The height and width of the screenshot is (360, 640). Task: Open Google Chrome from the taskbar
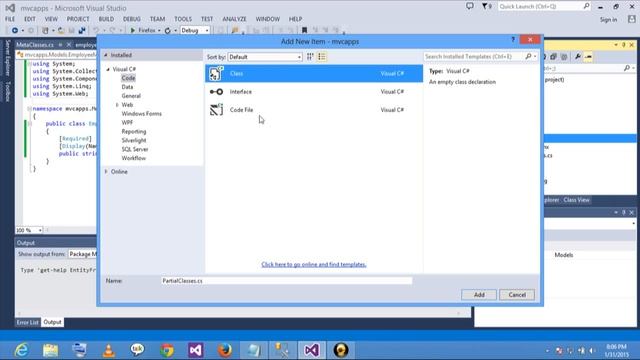click(x=167, y=350)
